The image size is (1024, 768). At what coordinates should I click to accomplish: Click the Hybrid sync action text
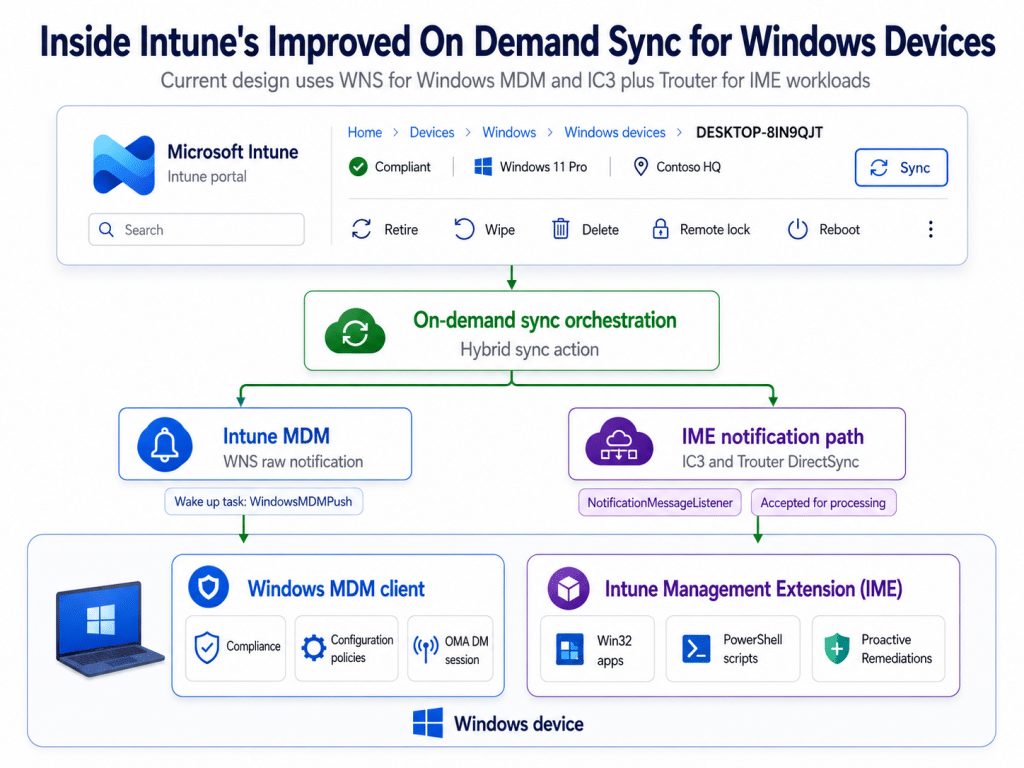pyautogui.click(x=529, y=349)
